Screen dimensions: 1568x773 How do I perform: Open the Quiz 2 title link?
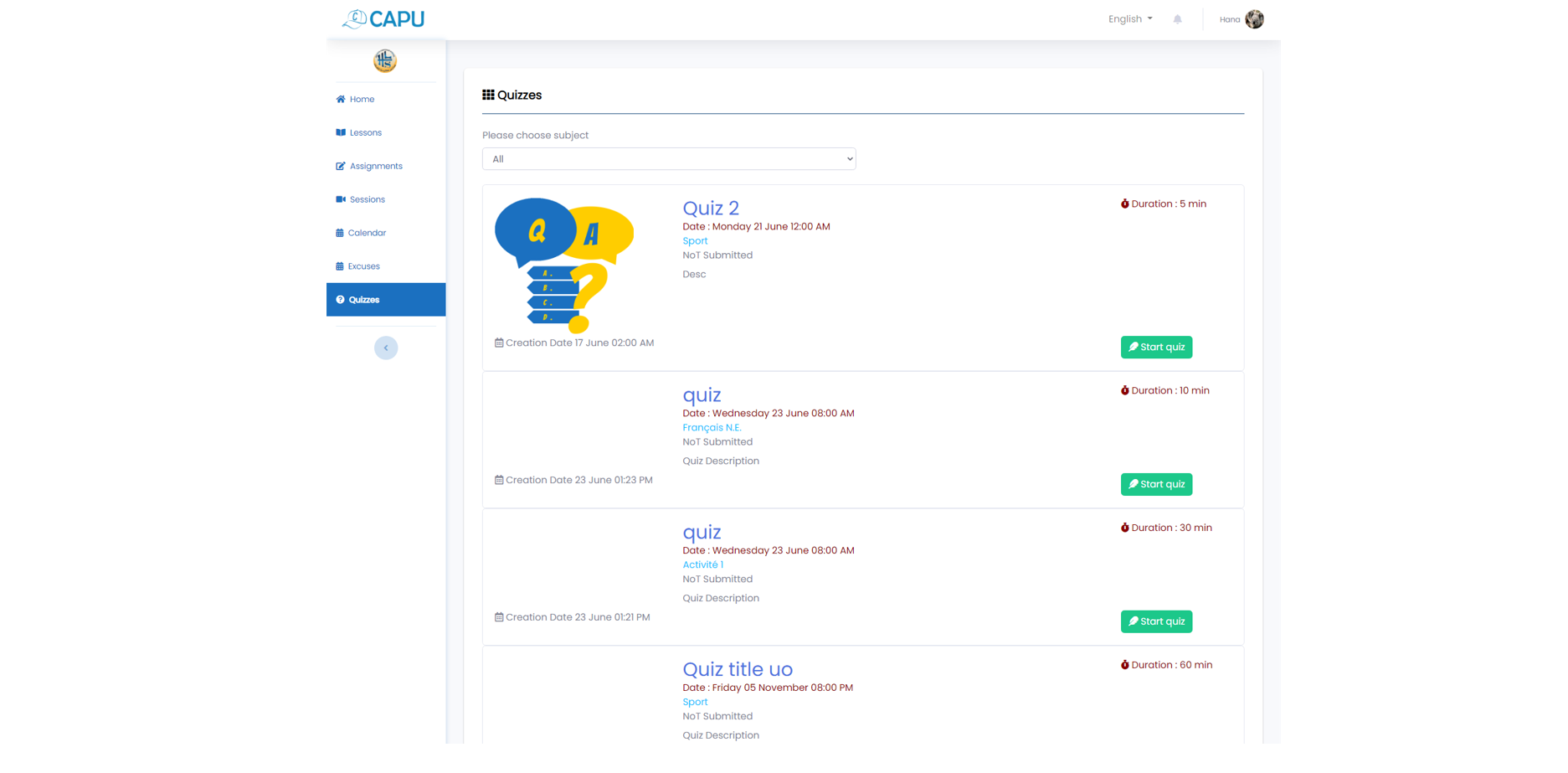pos(711,208)
